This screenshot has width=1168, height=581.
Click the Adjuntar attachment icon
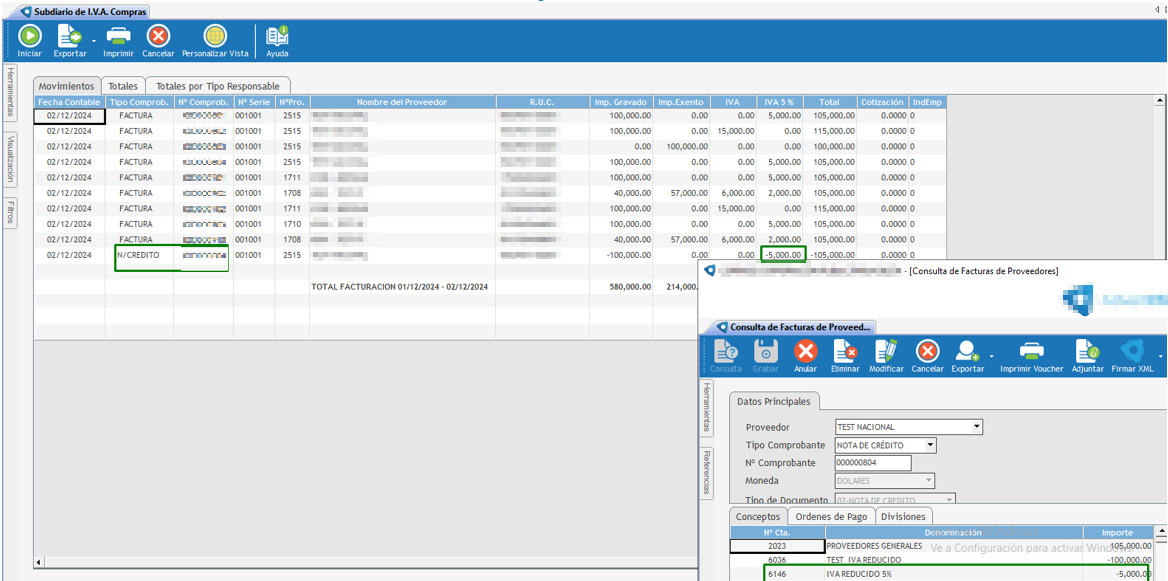point(1087,352)
